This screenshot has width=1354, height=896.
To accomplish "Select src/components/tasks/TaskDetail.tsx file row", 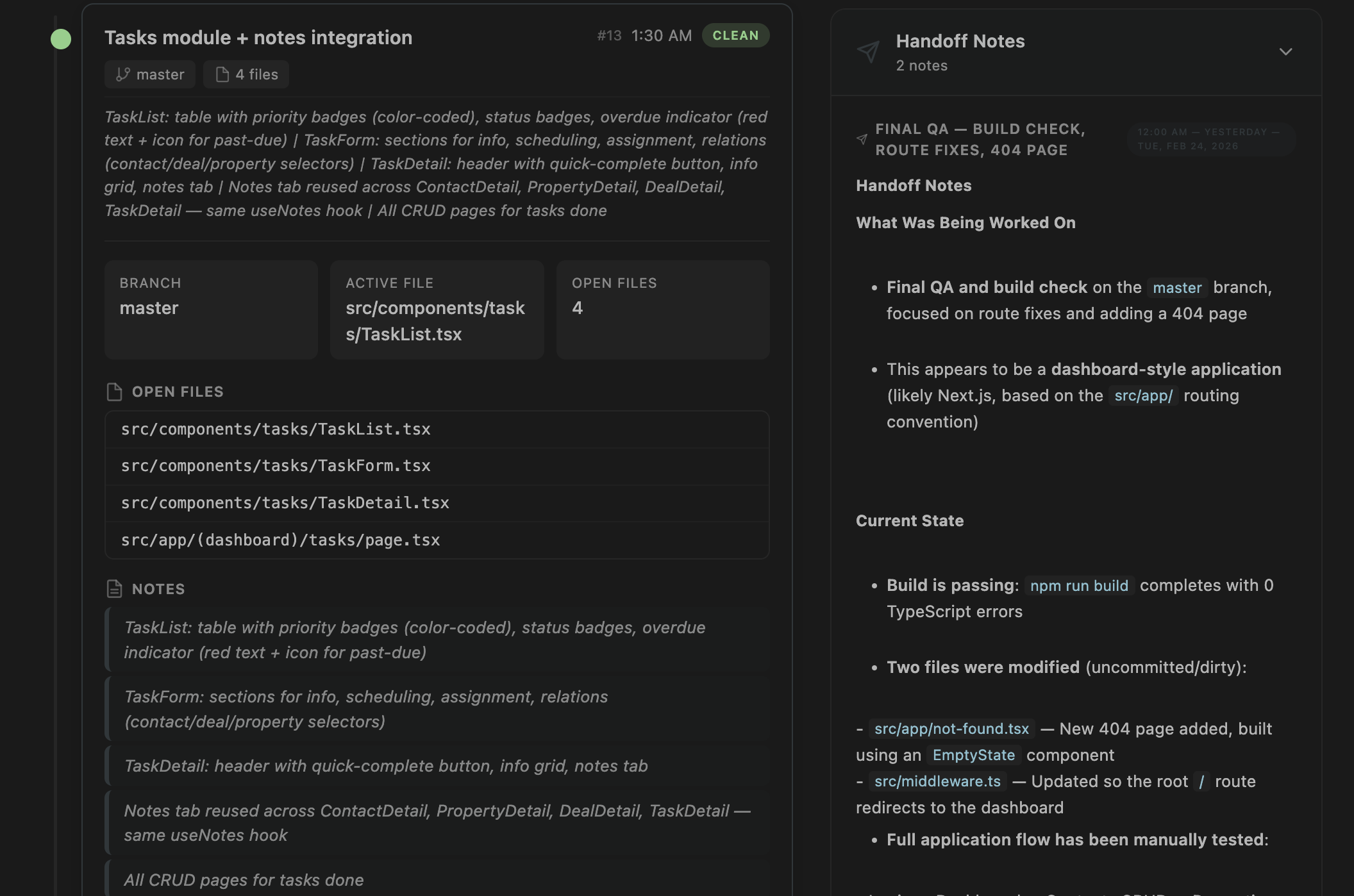I will click(x=285, y=503).
